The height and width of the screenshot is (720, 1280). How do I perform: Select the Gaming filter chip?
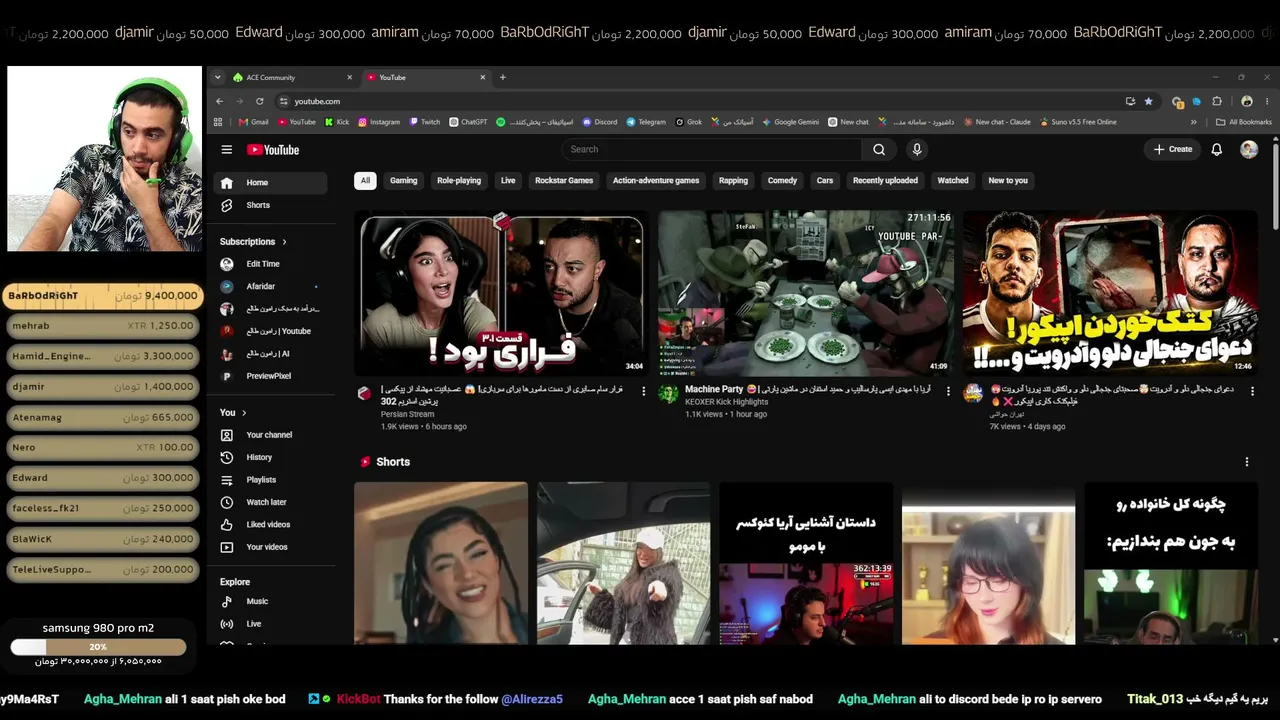pyautogui.click(x=404, y=181)
